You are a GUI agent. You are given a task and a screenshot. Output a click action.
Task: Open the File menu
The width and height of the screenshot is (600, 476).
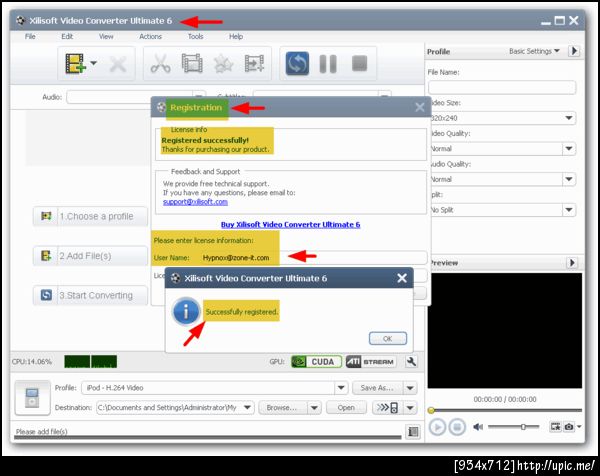(x=30, y=36)
